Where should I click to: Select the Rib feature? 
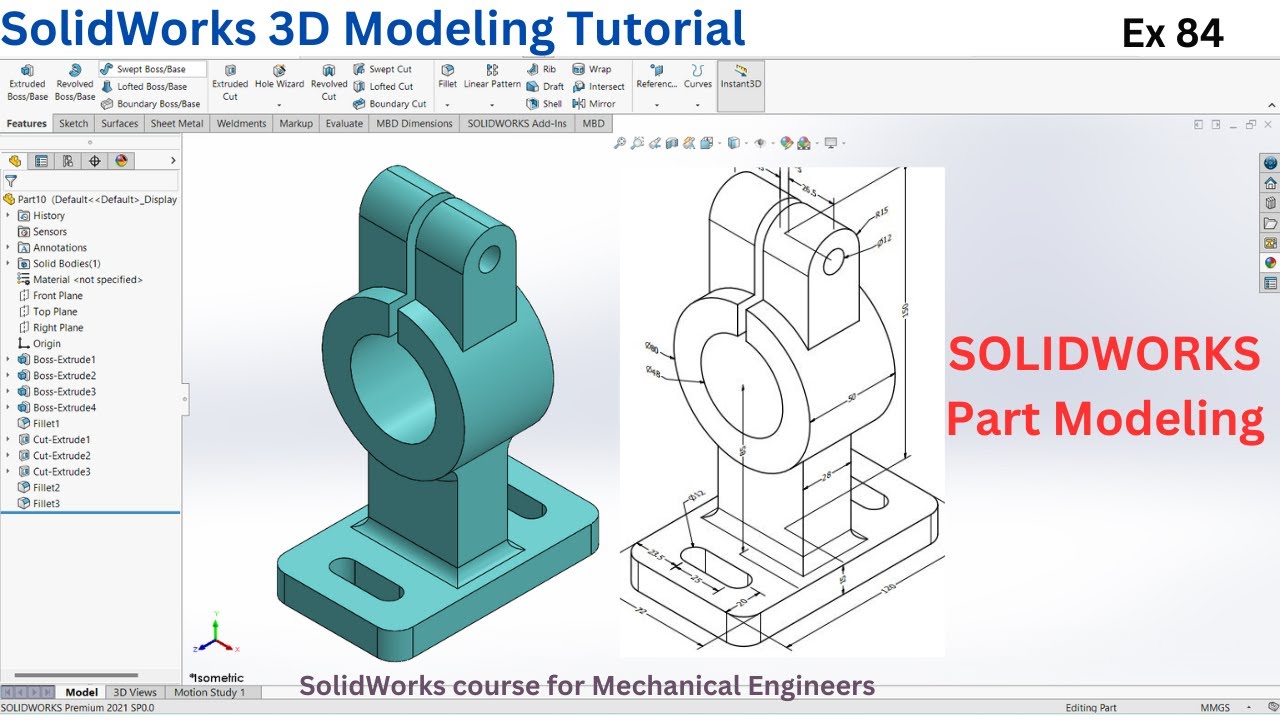click(541, 69)
